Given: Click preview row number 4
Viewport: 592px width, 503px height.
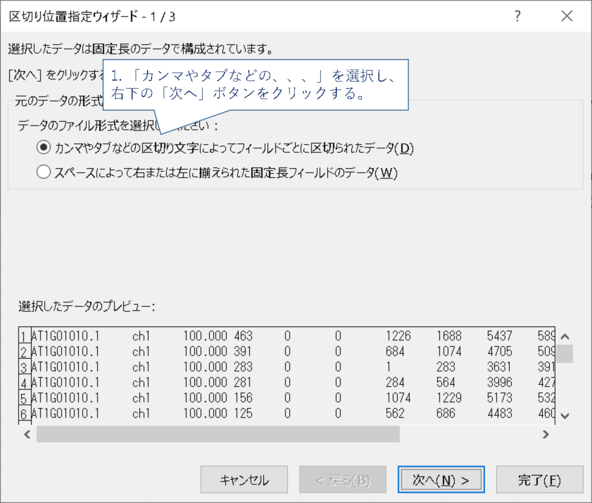Looking at the screenshot, I should tap(24, 383).
